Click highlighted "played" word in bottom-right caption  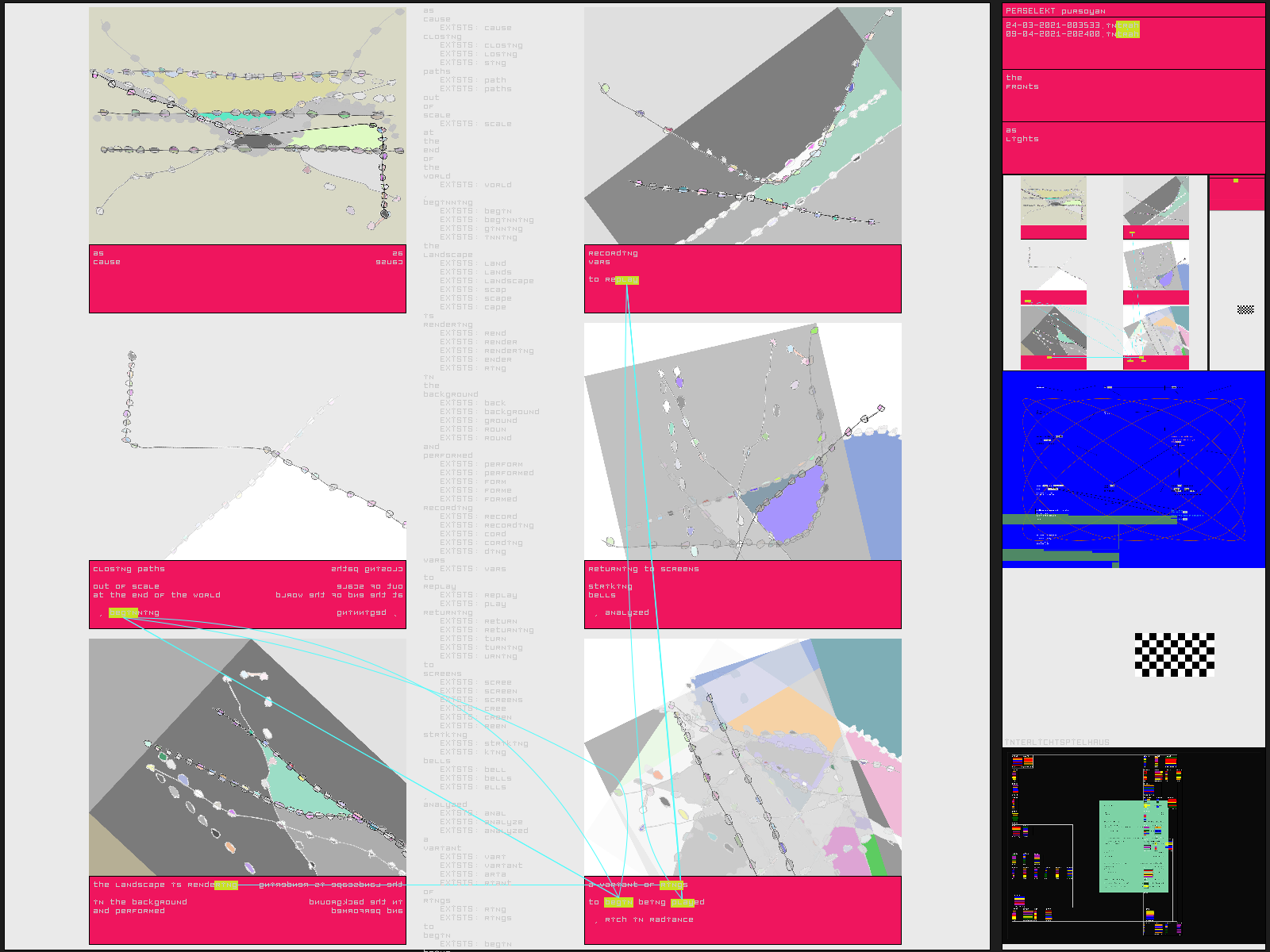coord(683,902)
